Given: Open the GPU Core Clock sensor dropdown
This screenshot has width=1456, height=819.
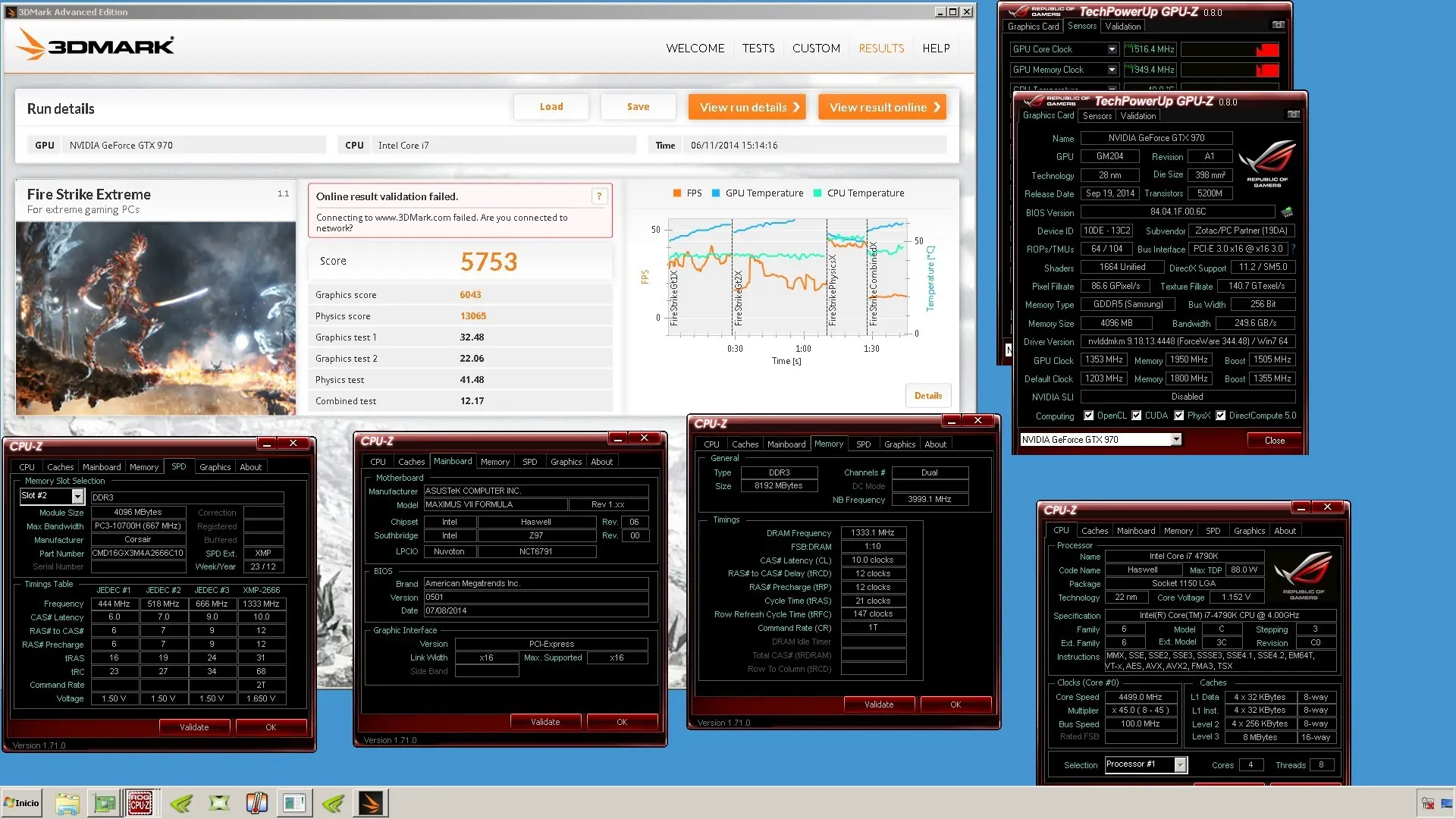Looking at the screenshot, I should [x=1112, y=49].
